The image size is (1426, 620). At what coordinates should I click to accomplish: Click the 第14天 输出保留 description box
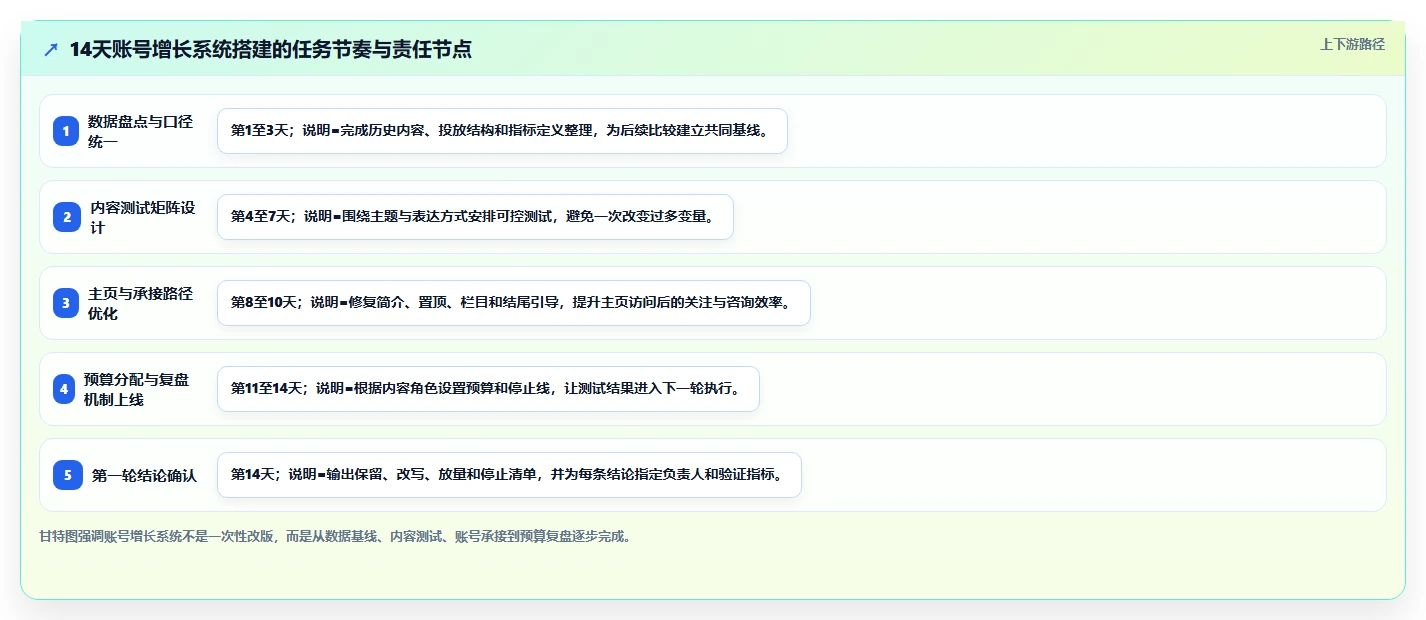[509, 475]
